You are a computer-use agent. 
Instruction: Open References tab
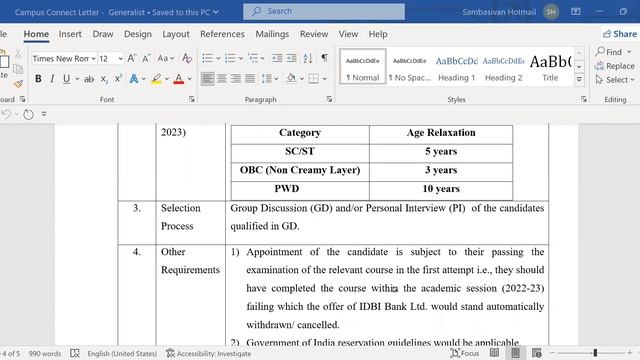(222, 34)
